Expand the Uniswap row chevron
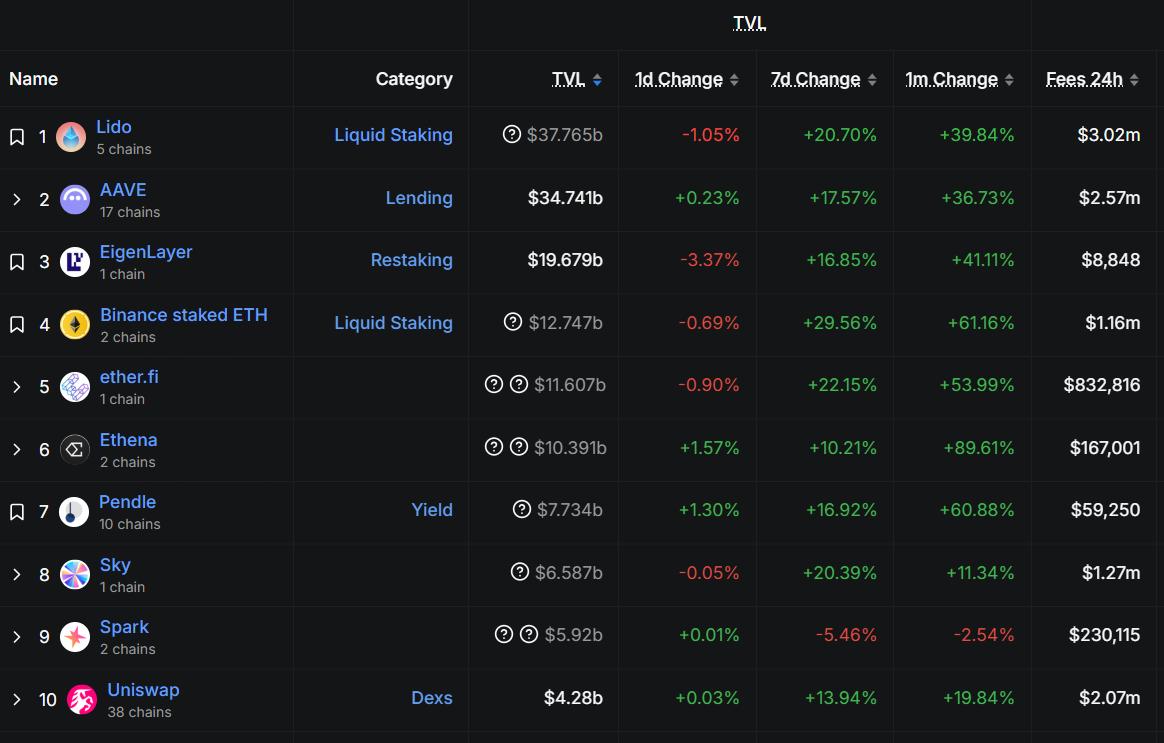 click(x=17, y=699)
